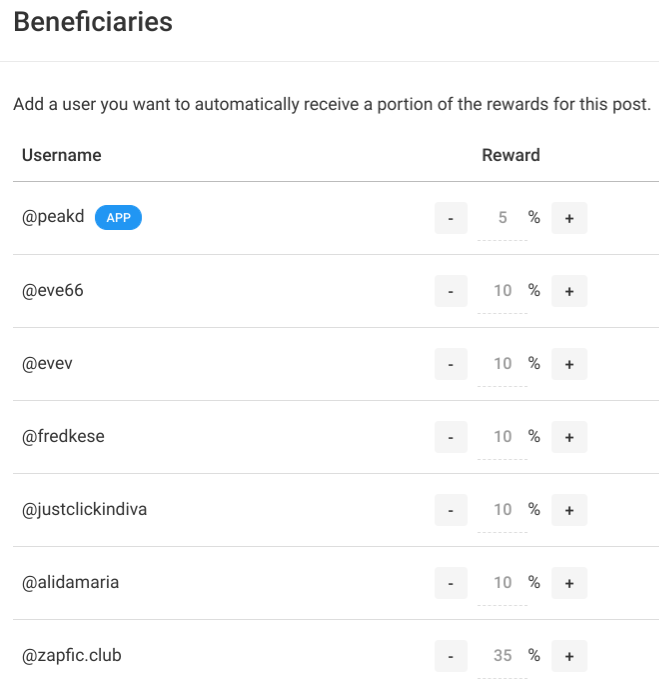This screenshot has height=681, width=659.
Task: Decrease the reward for @fredkese
Action: [451, 437]
